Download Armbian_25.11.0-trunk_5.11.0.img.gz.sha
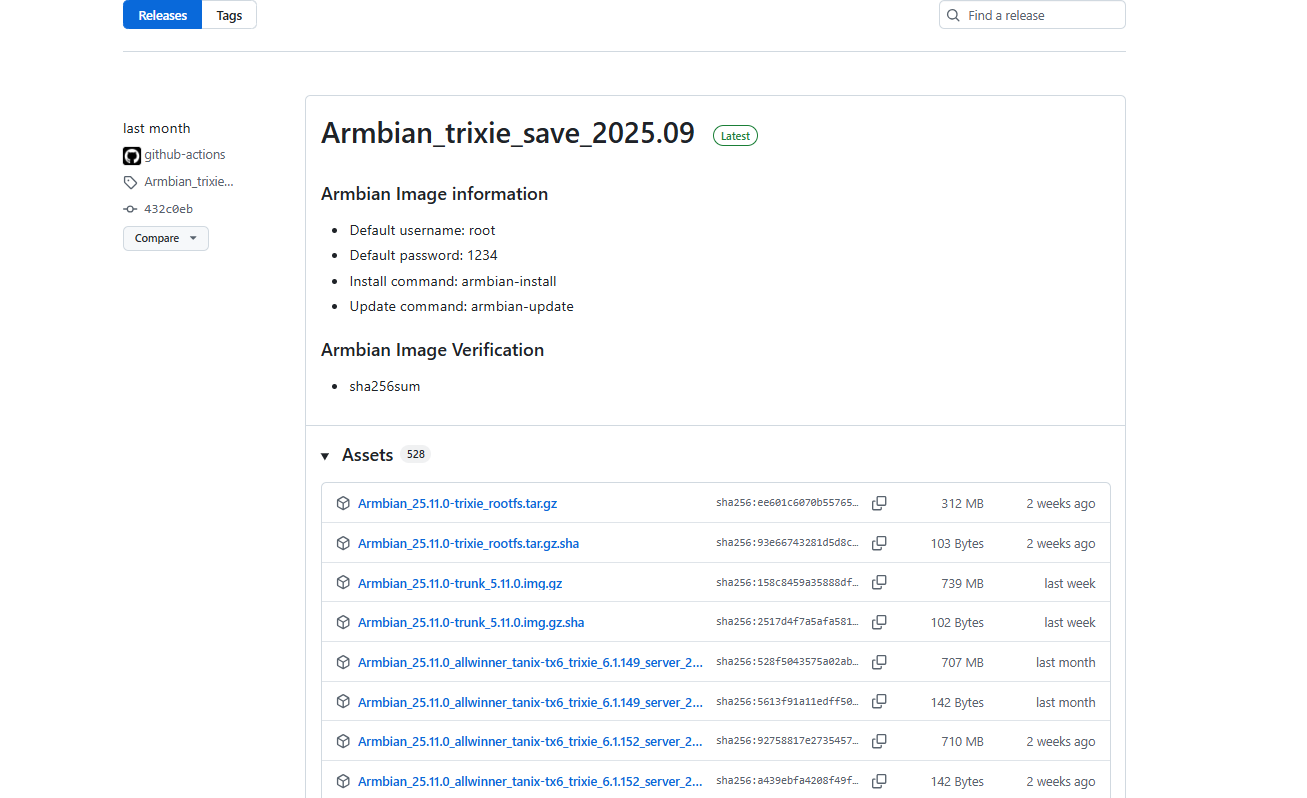This screenshot has height=798, width=1307. pyautogui.click(x=471, y=622)
